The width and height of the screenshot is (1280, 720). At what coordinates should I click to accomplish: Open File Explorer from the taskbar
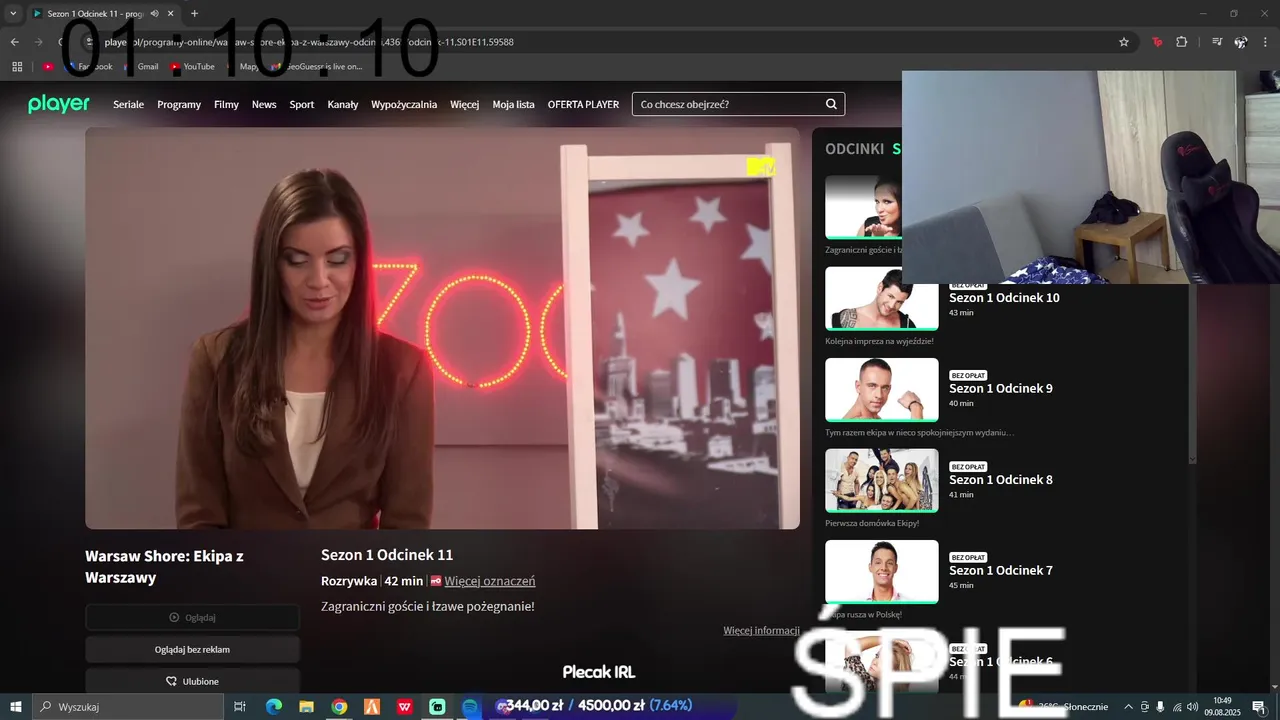pos(307,707)
